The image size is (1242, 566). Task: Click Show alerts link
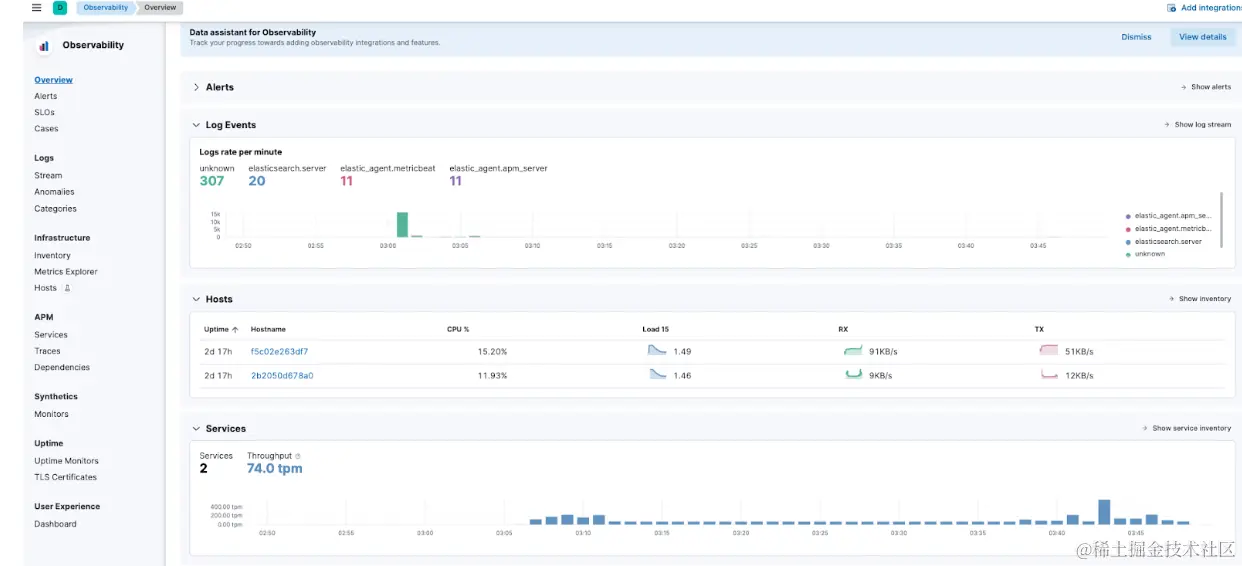tap(1206, 87)
